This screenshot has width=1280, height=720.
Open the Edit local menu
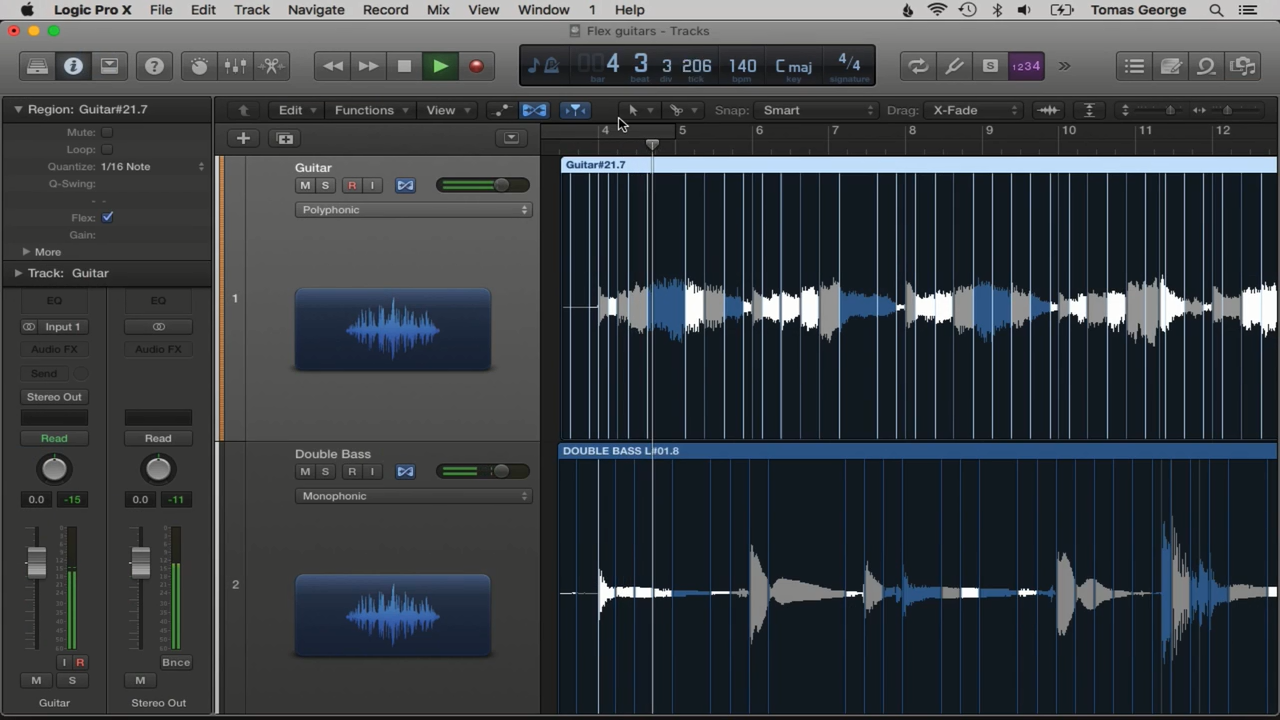[297, 110]
